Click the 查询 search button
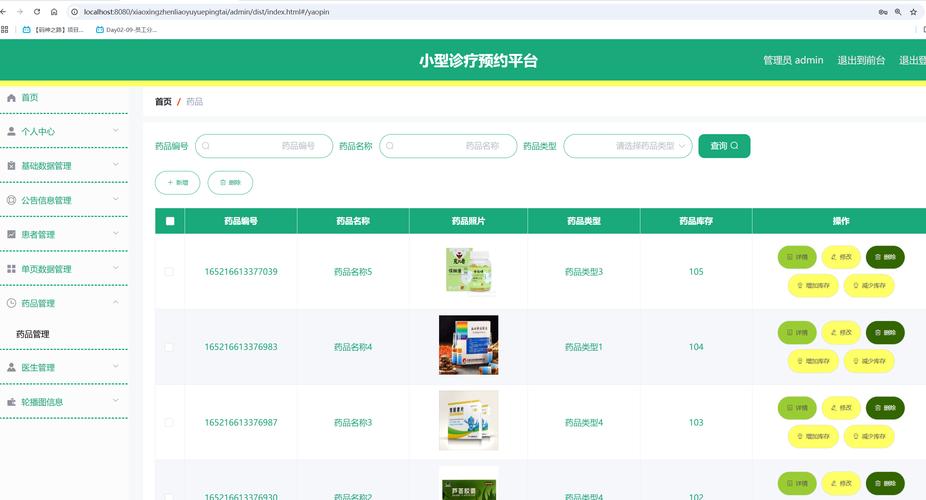Screen dimensions: 926x500 pyautogui.click(x=724, y=146)
